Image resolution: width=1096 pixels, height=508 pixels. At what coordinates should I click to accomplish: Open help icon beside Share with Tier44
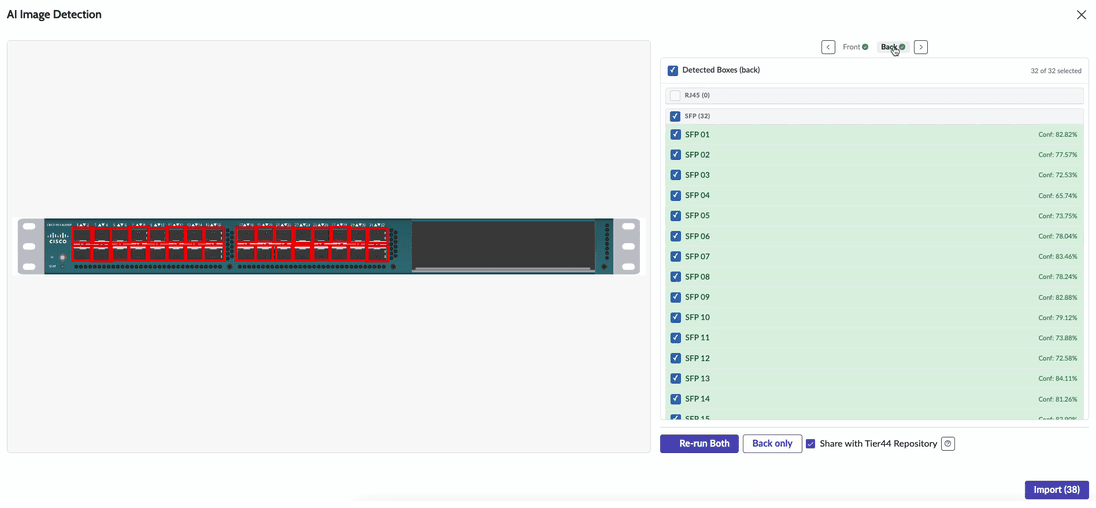(x=948, y=444)
